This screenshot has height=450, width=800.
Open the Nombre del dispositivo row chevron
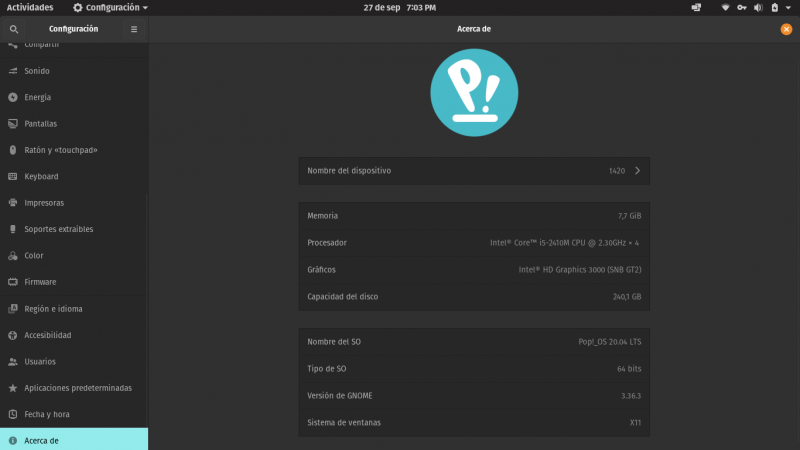(637, 171)
